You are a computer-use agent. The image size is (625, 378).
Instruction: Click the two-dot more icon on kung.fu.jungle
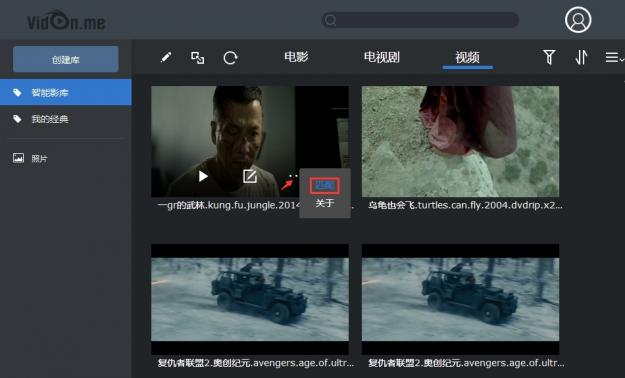click(293, 176)
